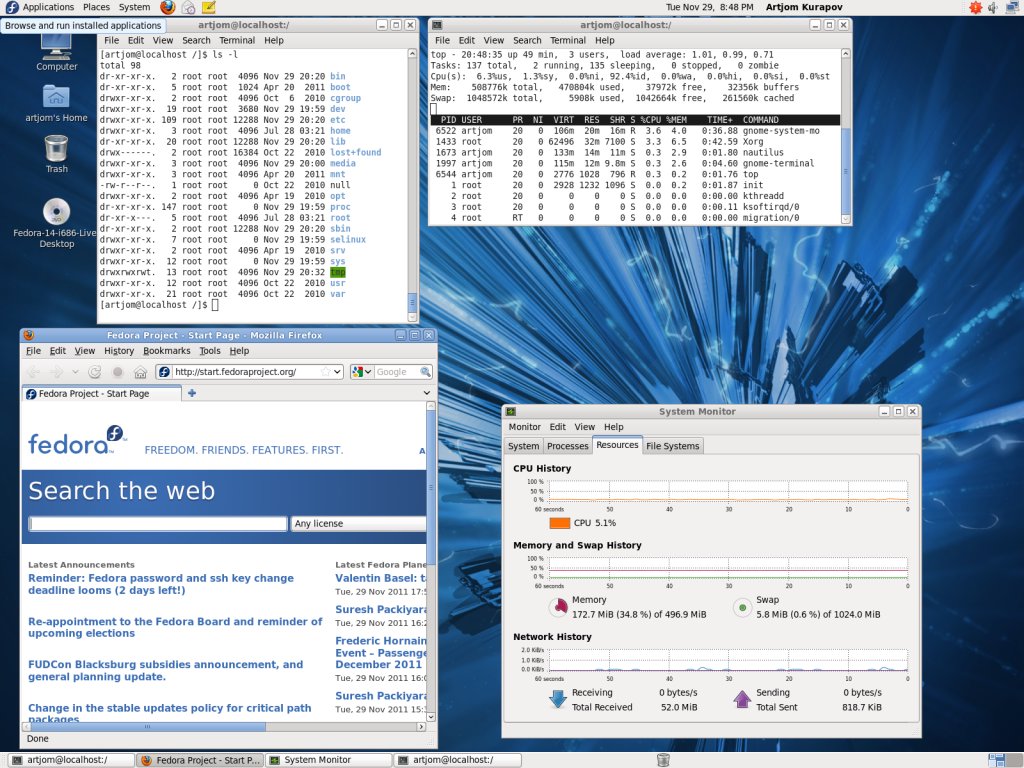Click the Fedora-14-i686-Live disc icon
This screenshot has height=768, width=1024.
click(56, 212)
